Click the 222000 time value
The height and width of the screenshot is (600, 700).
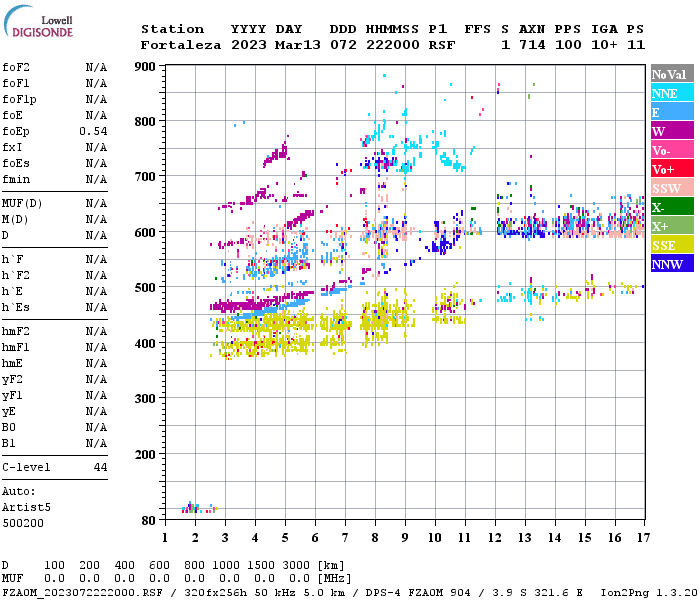[x=393, y=45]
